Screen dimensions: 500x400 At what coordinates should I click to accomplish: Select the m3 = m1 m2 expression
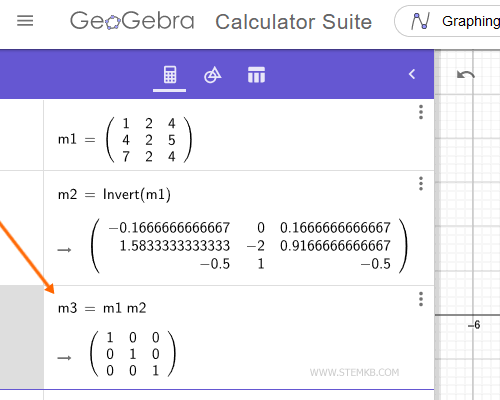pyautogui.click(x=102, y=308)
